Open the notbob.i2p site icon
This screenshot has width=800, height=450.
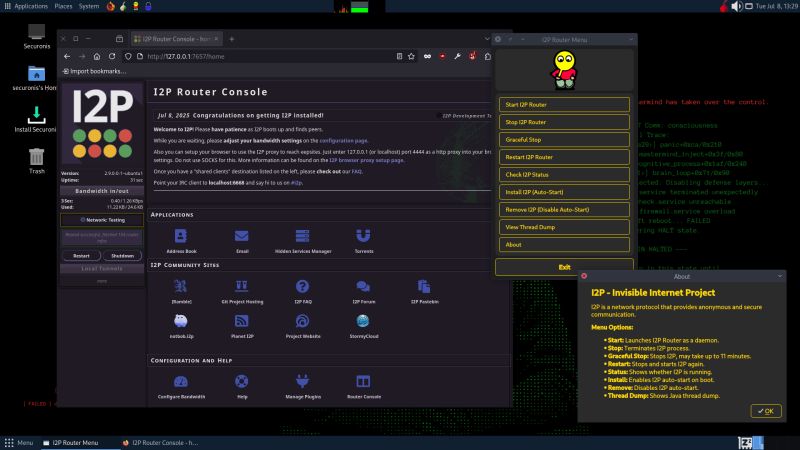[x=181, y=321]
